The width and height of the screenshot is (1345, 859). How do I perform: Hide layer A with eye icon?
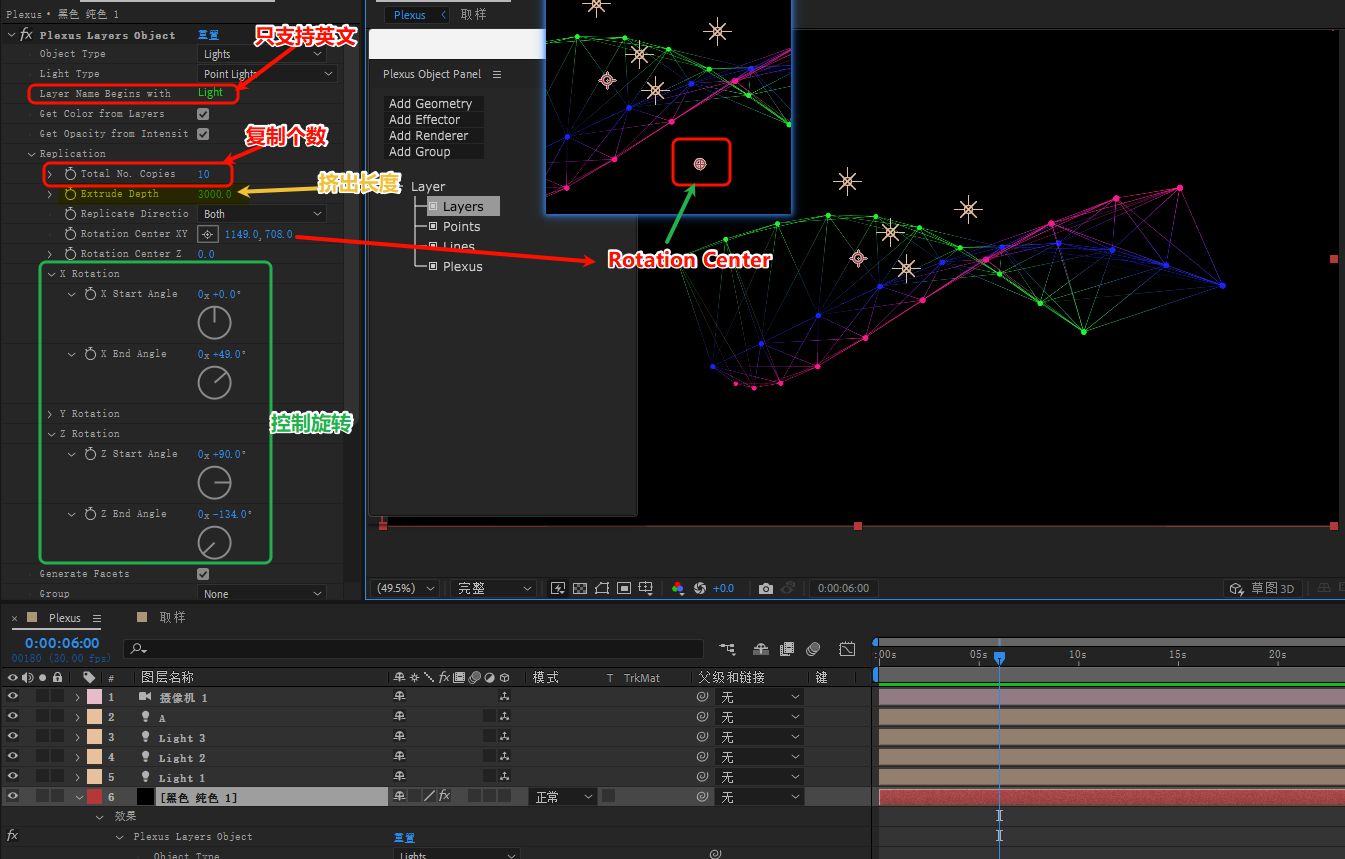coord(13,717)
